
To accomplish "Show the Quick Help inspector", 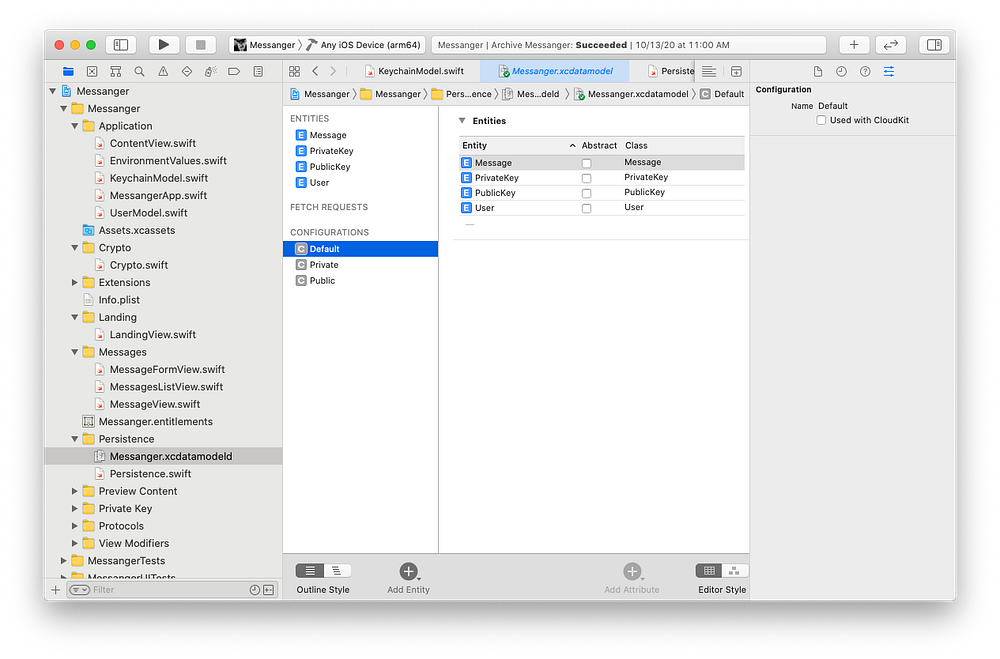I will tap(865, 71).
